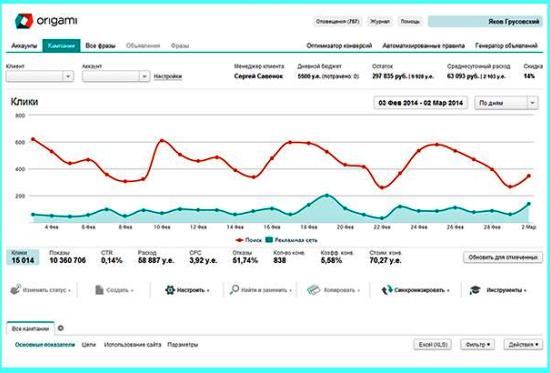Click the Excel (XLS) export button
Viewport: 550px width, 373px height.
point(432,345)
